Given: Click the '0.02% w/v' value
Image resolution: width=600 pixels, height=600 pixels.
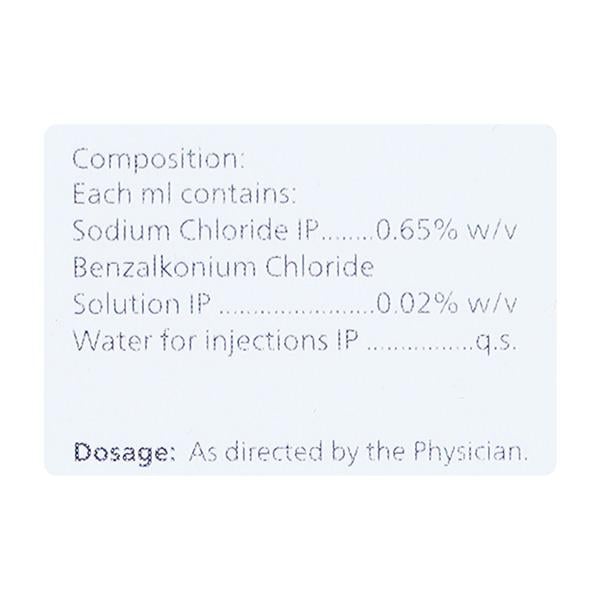Looking at the screenshot, I should pyautogui.click(x=445, y=304).
